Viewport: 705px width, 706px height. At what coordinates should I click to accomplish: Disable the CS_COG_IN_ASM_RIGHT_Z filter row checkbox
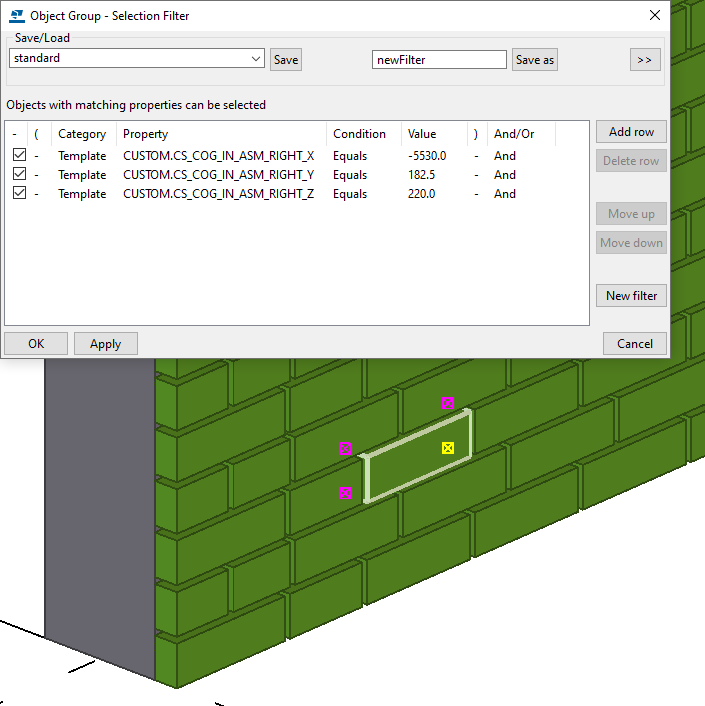(x=19, y=194)
